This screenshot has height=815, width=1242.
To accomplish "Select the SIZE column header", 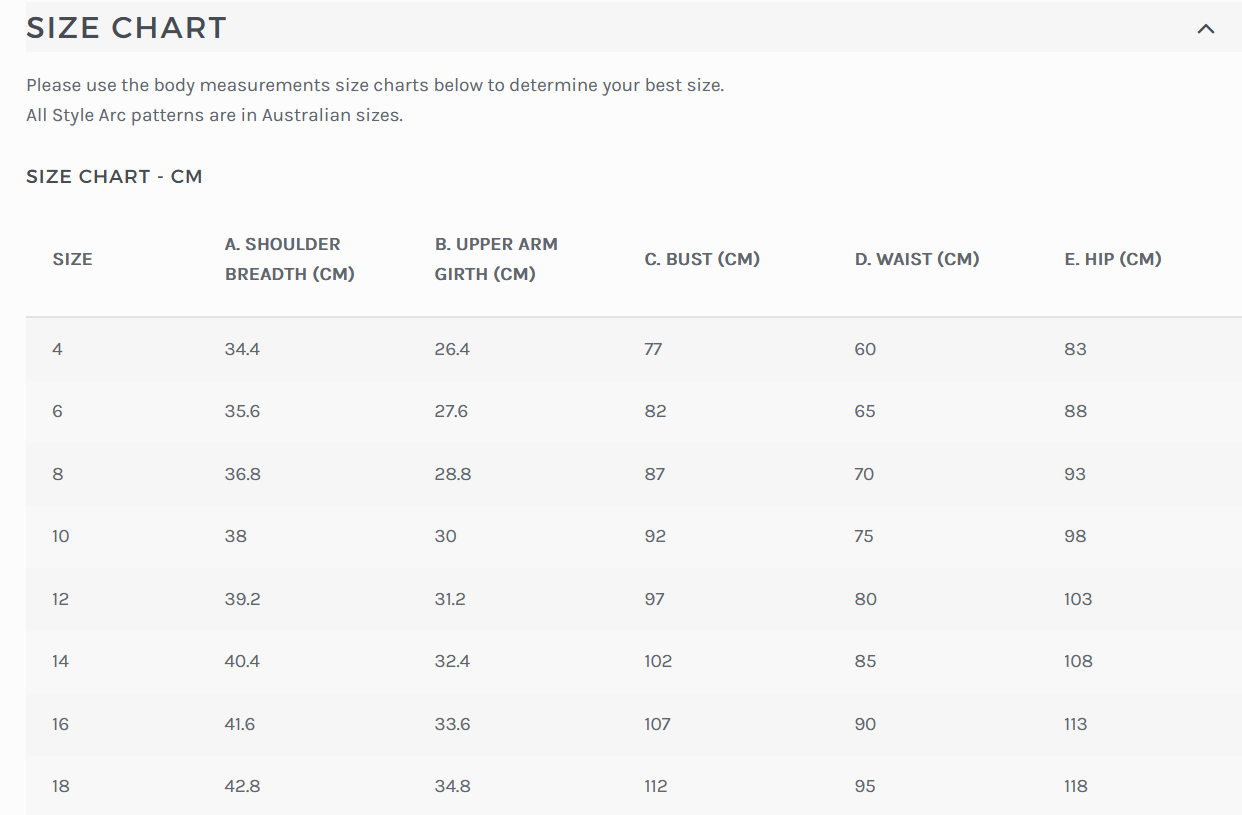I will [72, 258].
